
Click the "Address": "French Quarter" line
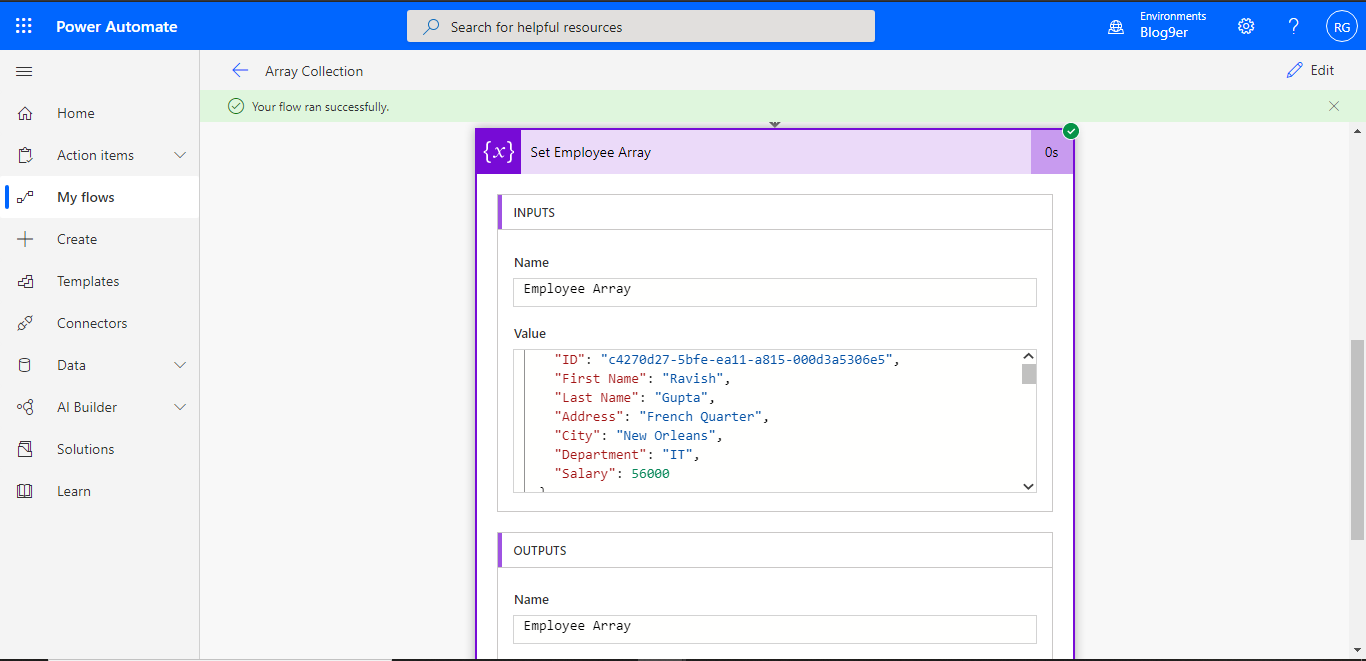click(662, 416)
